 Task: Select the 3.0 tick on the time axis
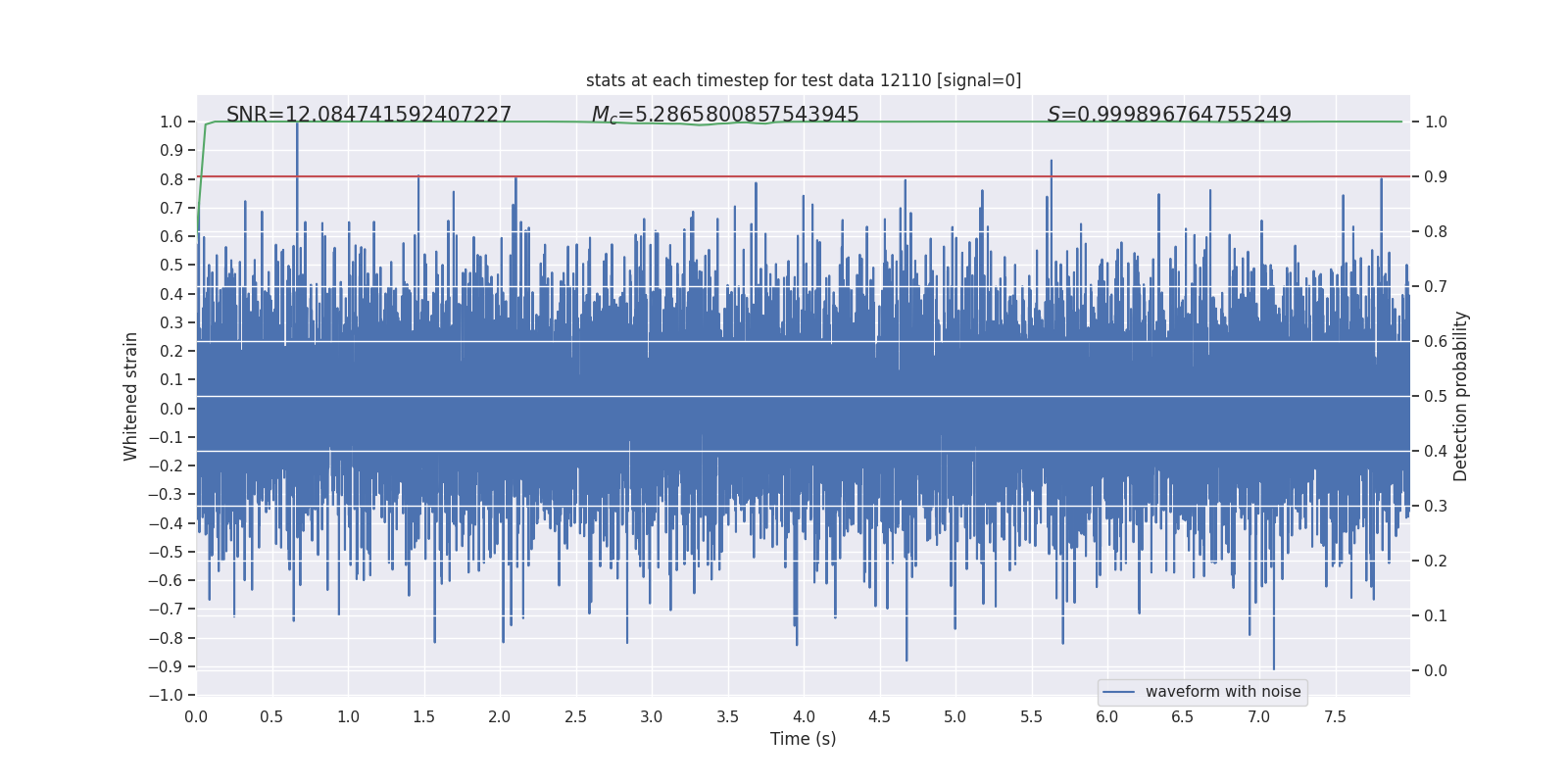pos(652,716)
